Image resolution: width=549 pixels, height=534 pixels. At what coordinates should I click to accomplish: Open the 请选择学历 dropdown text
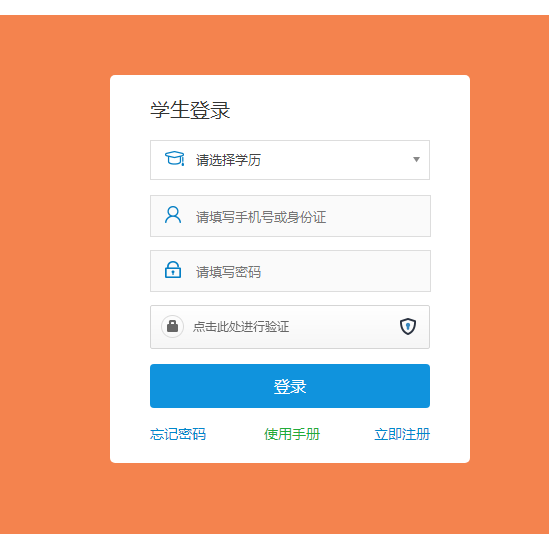click(x=228, y=160)
